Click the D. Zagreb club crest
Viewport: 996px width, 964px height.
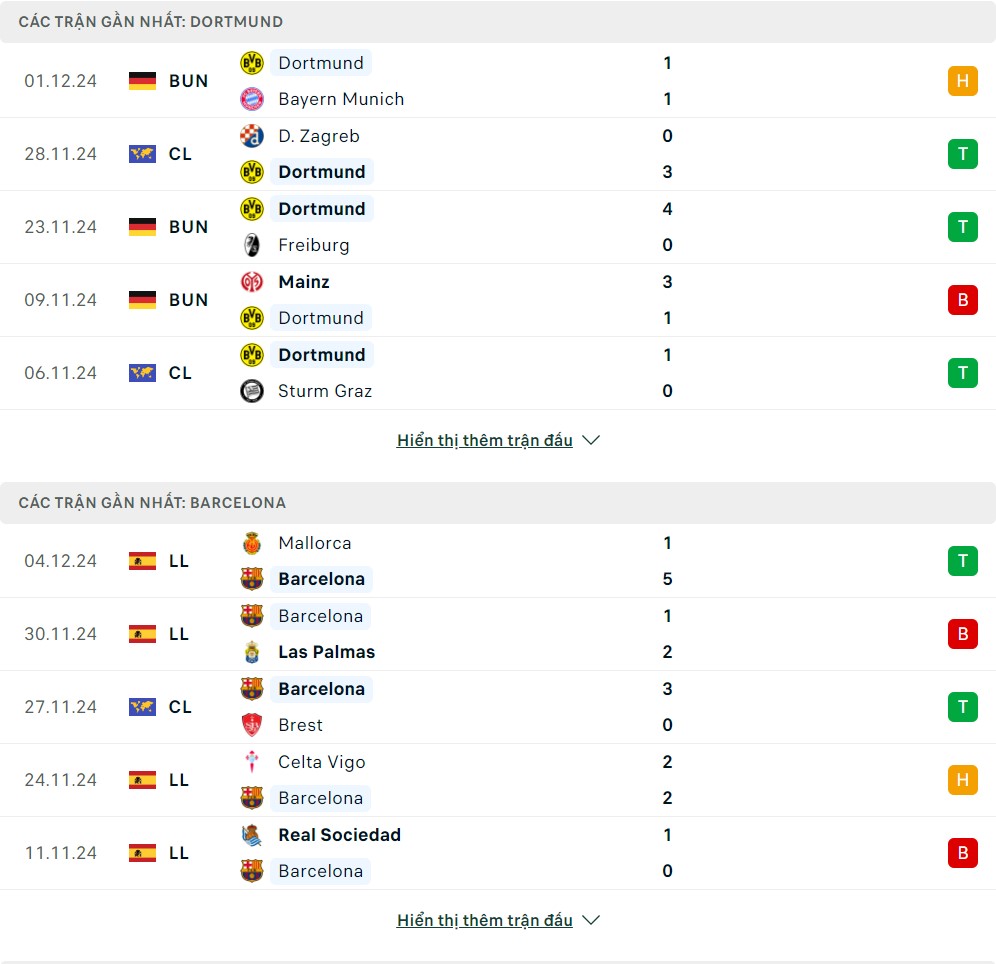[252, 136]
